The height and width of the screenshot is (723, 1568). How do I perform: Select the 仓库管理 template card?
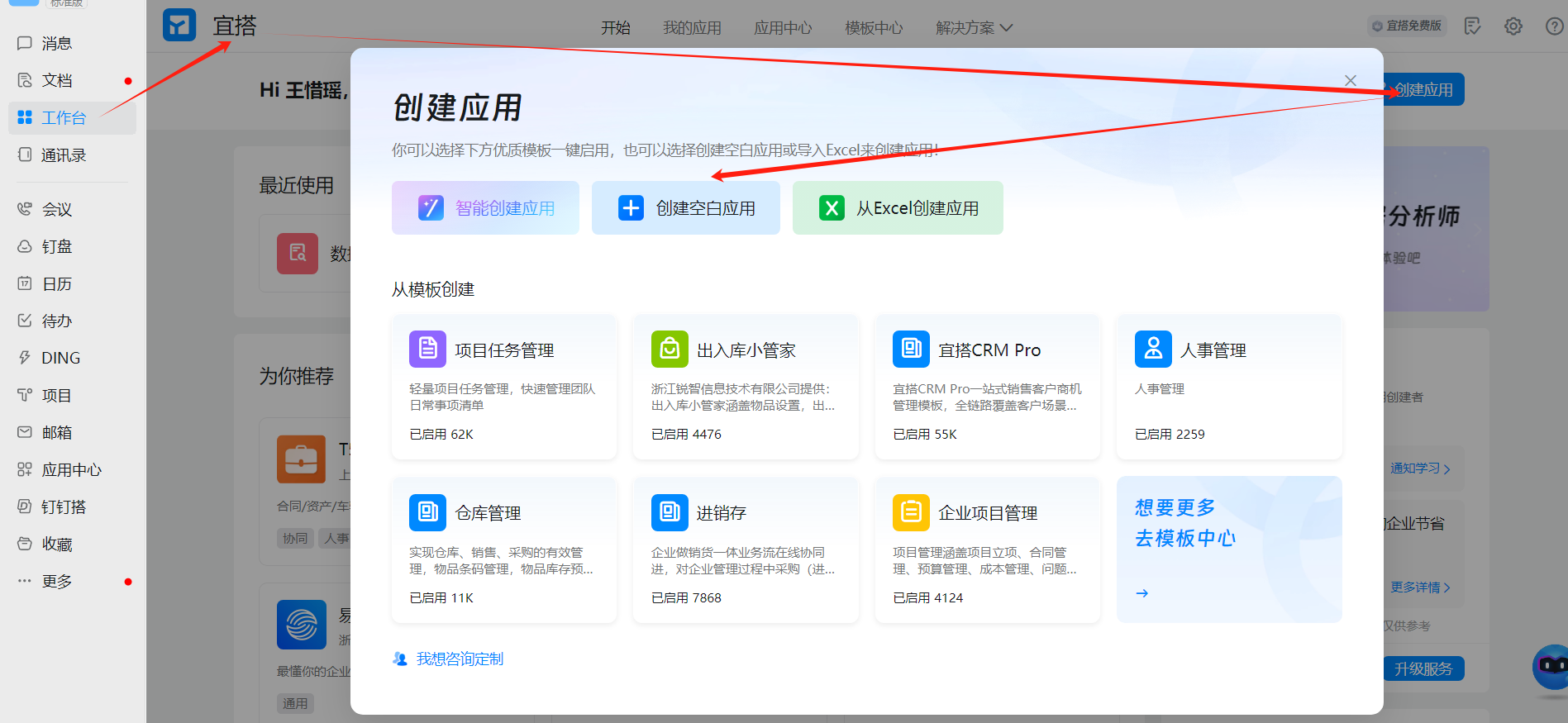pos(504,549)
